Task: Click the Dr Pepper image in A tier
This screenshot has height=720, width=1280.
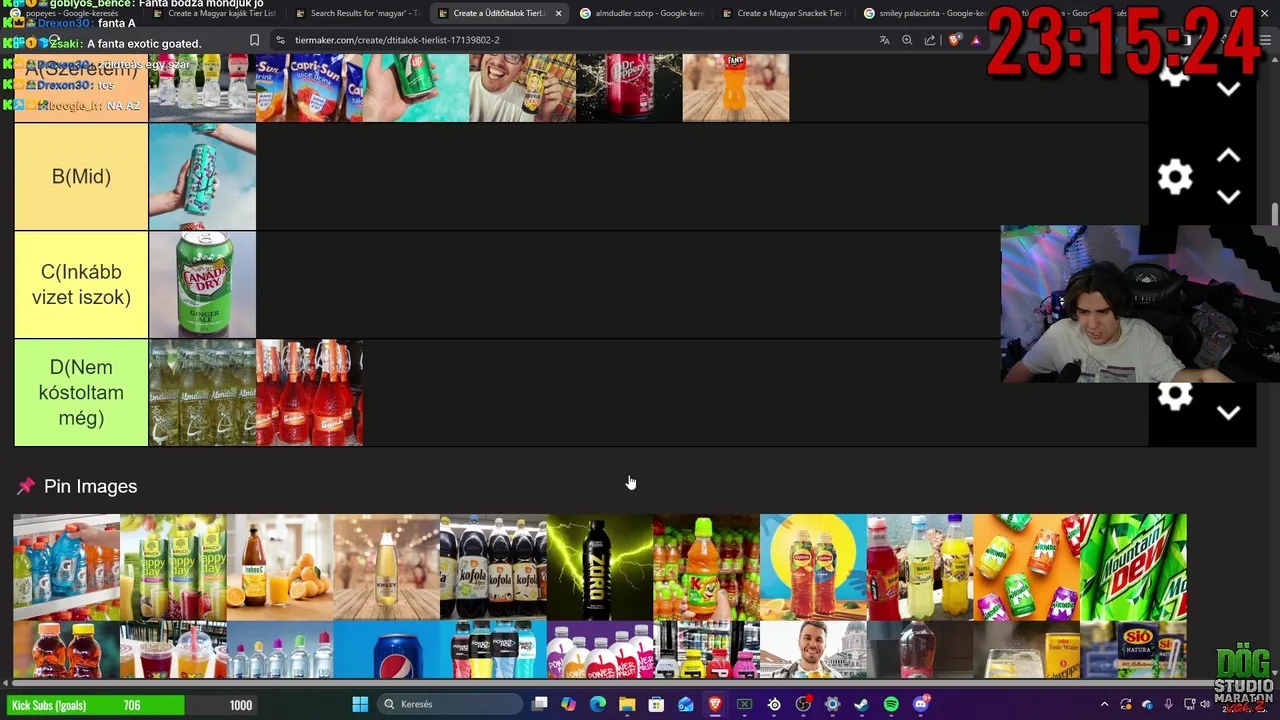Action: pos(629,88)
